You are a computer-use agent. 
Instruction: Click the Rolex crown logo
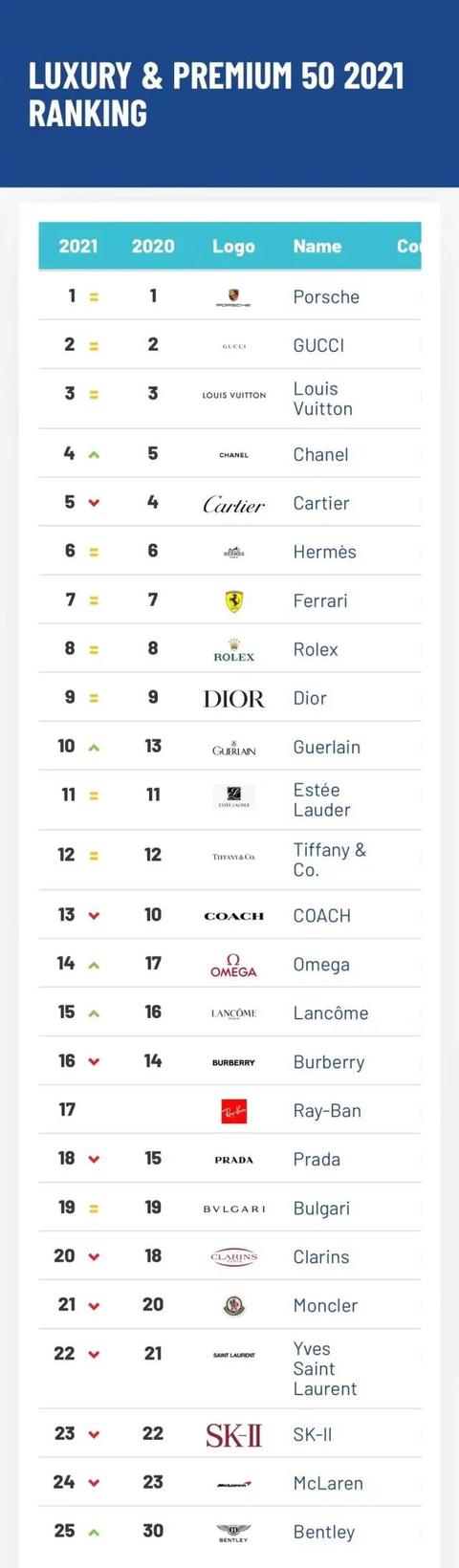233,650
